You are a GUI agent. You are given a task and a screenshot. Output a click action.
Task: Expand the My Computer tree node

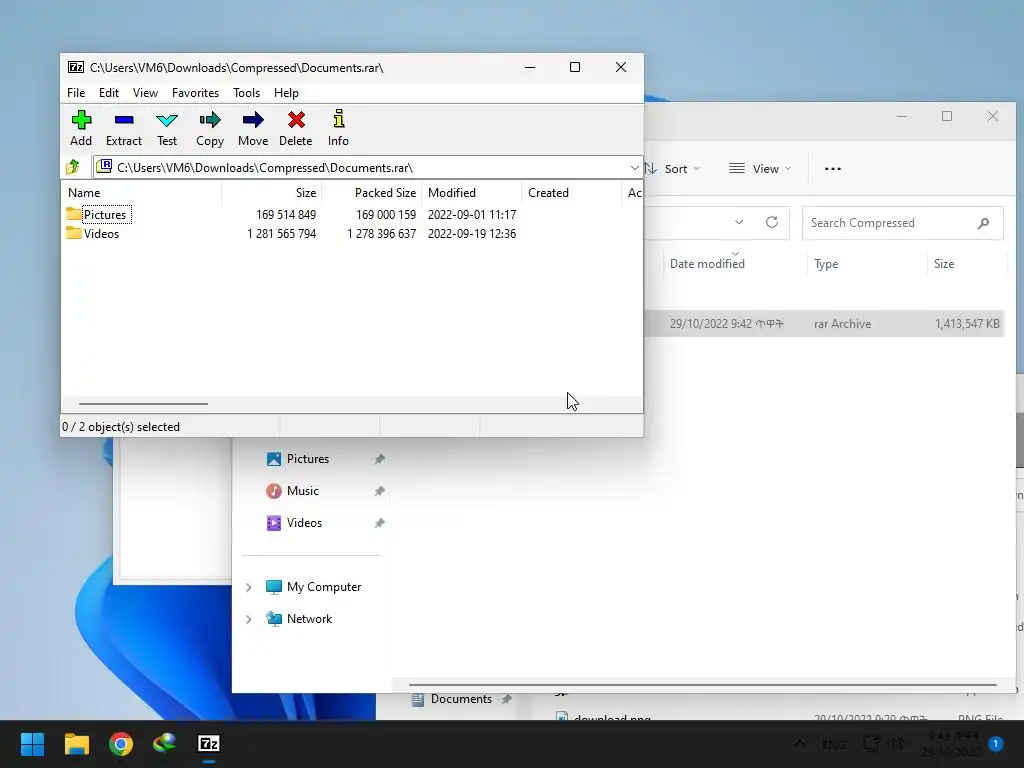[x=249, y=587]
